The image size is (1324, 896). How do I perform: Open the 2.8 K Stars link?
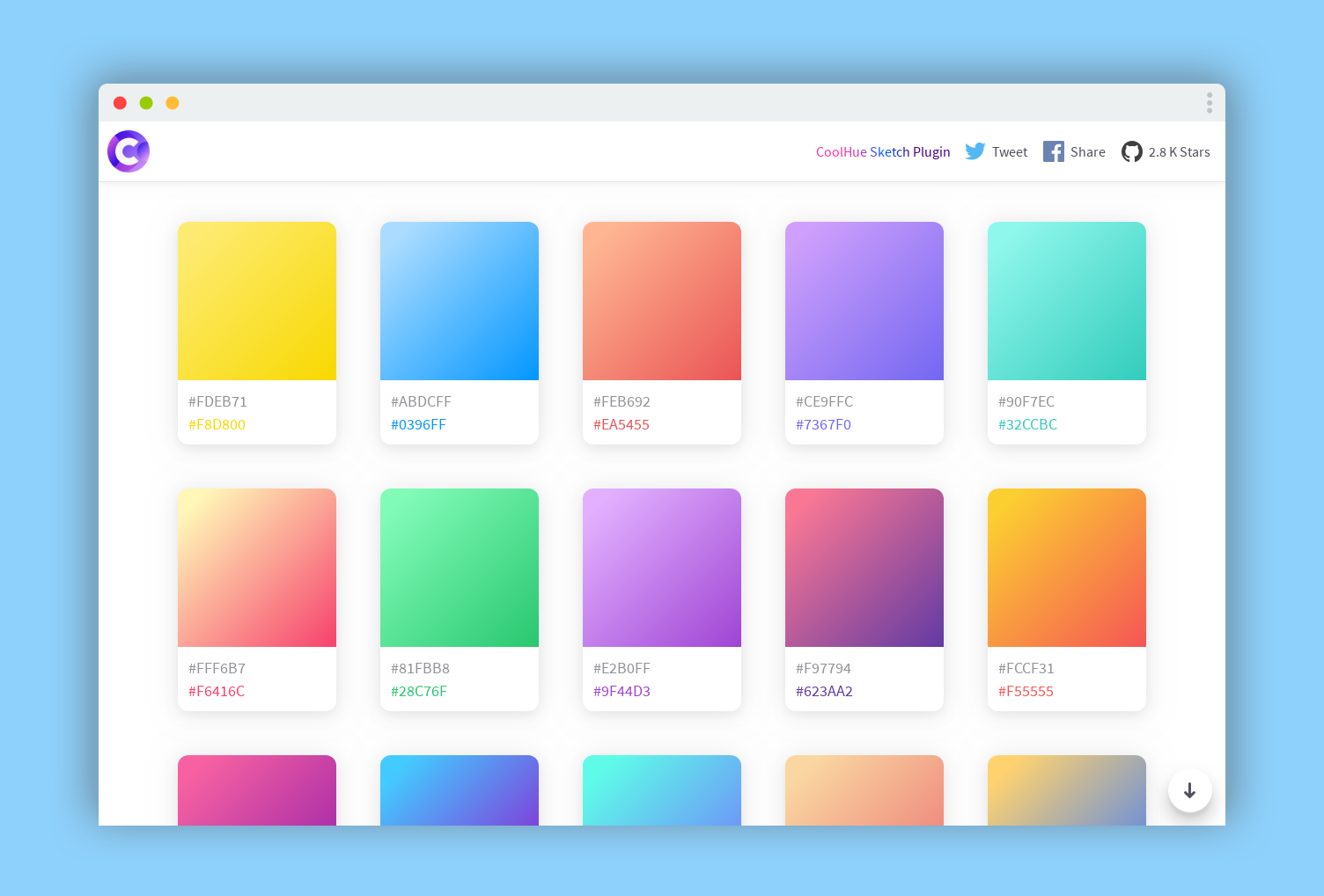[x=1179, y=152]
